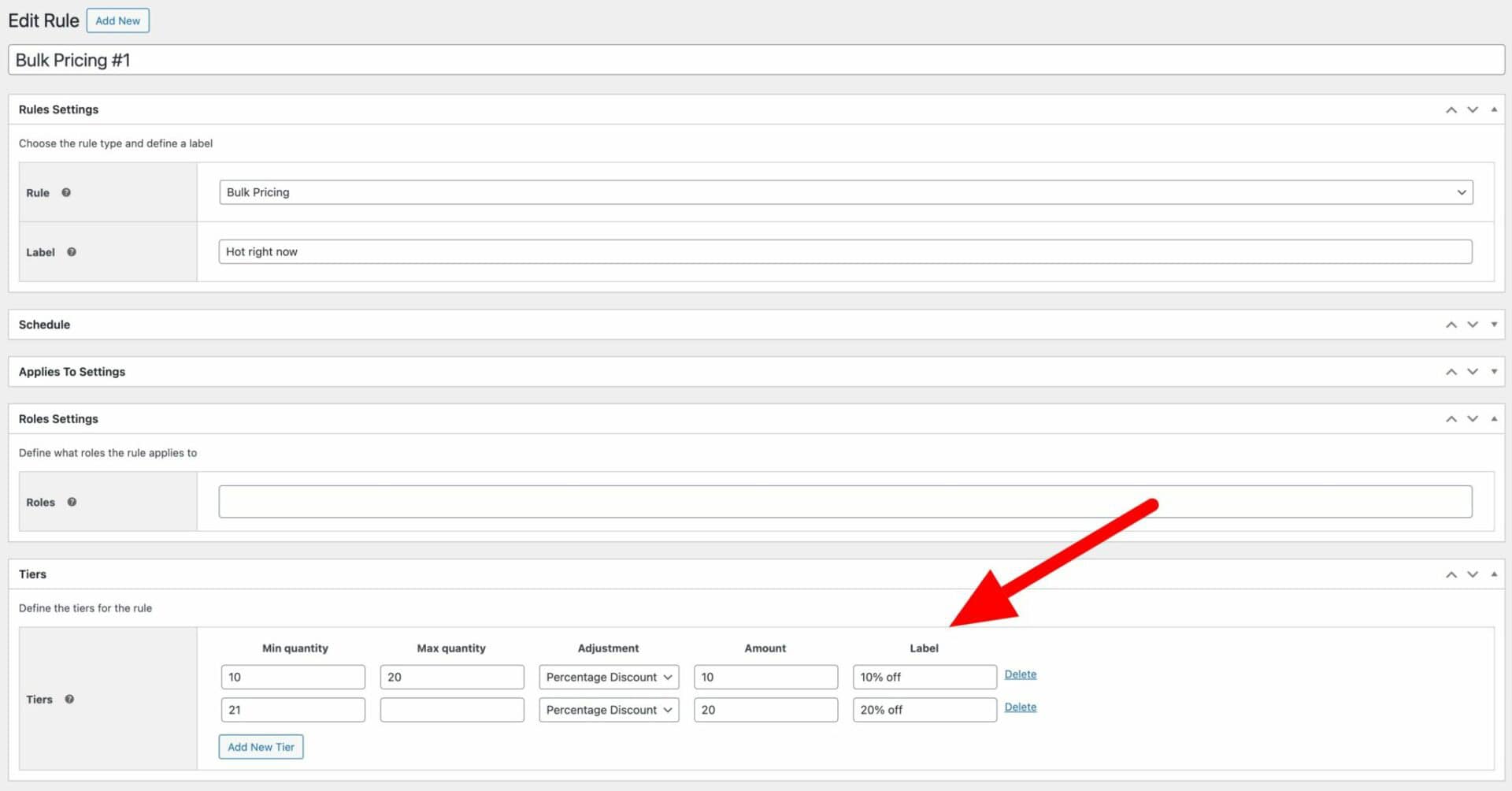The image size is (1512, 791).
Task: Edit the Label field containing Hot right now
Action: [845, 251]
